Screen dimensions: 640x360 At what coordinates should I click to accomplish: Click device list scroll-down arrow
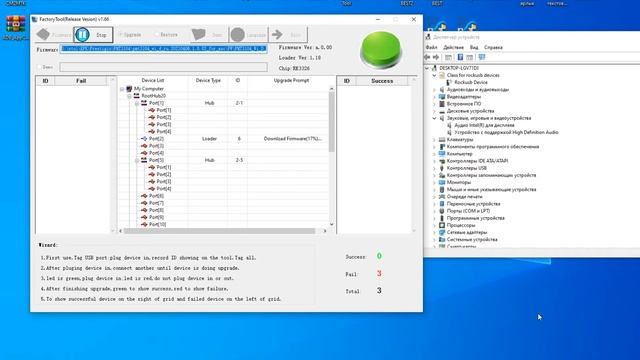(331, 224)
